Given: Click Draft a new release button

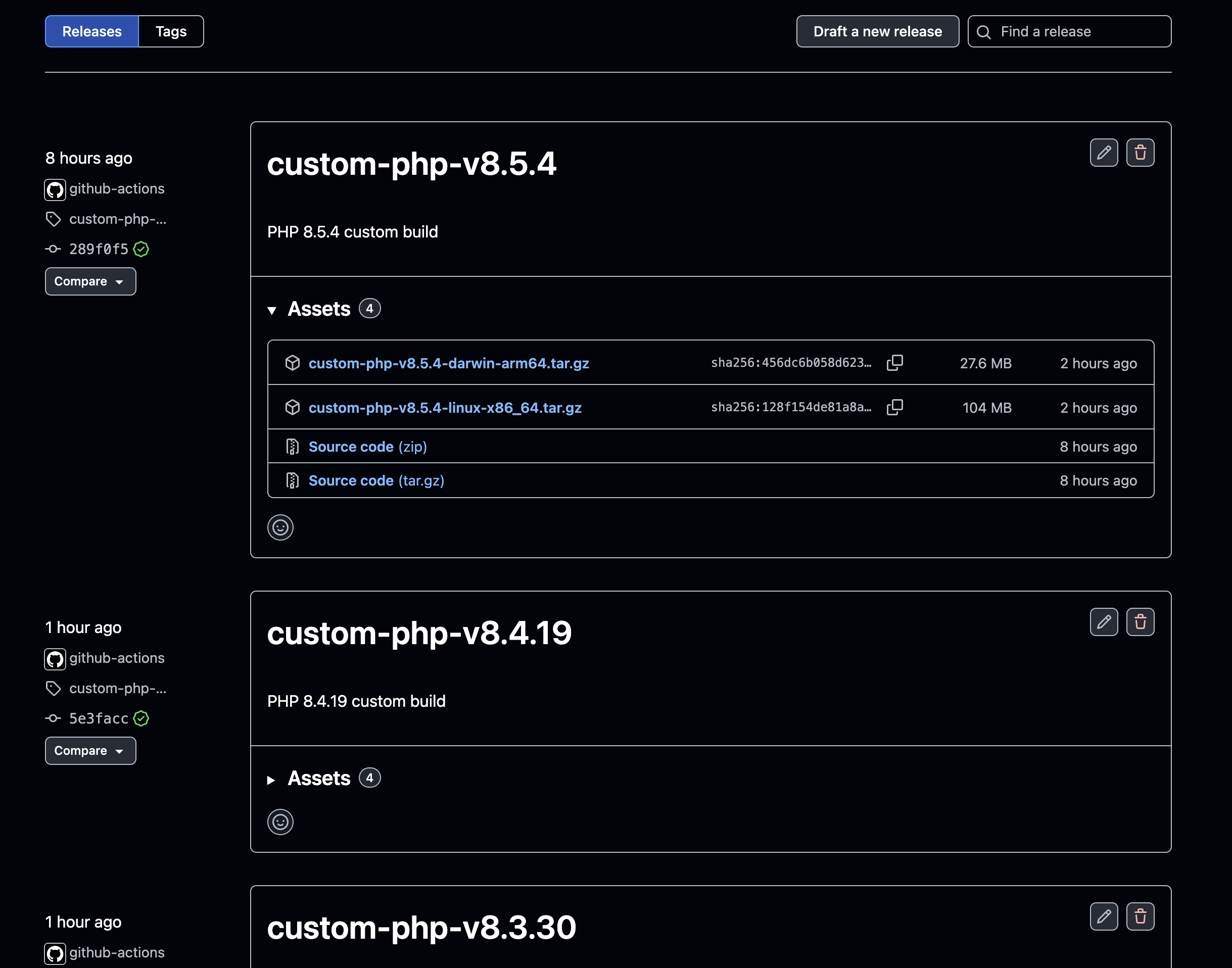Looking at the screenshot, I should click(877, 31).
